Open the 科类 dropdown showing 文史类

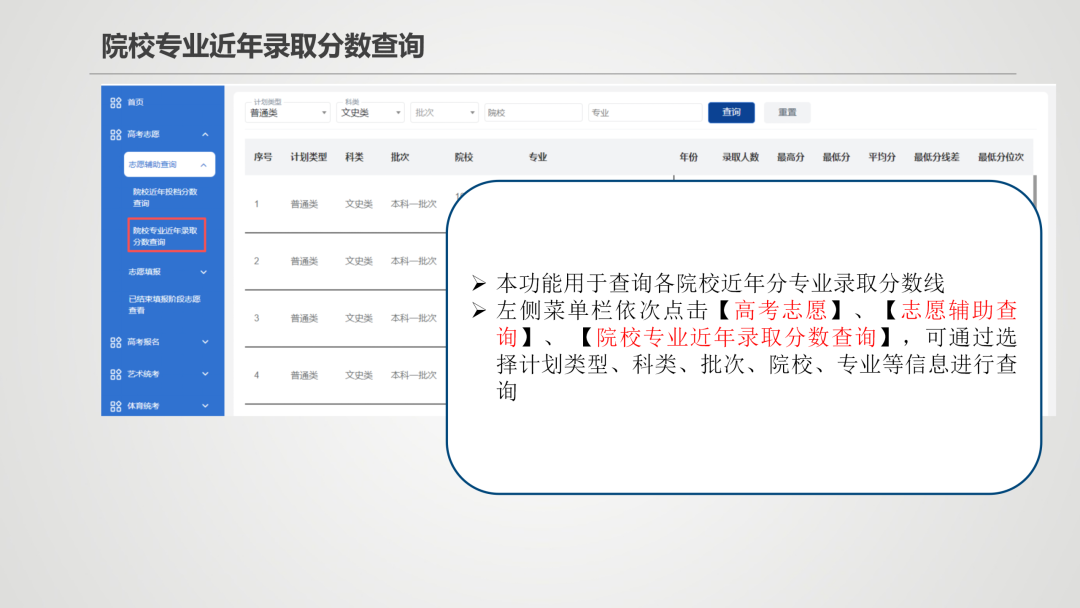click(371, 112)
